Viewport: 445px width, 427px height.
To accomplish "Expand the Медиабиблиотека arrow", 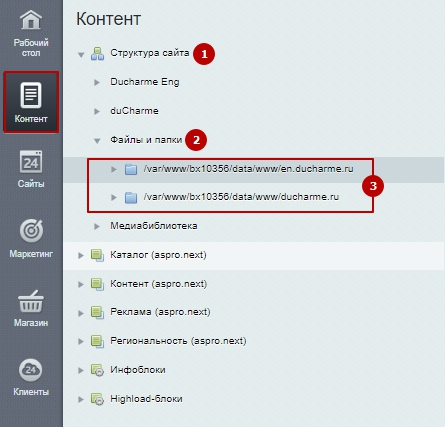I will click(x=97, y=226).
